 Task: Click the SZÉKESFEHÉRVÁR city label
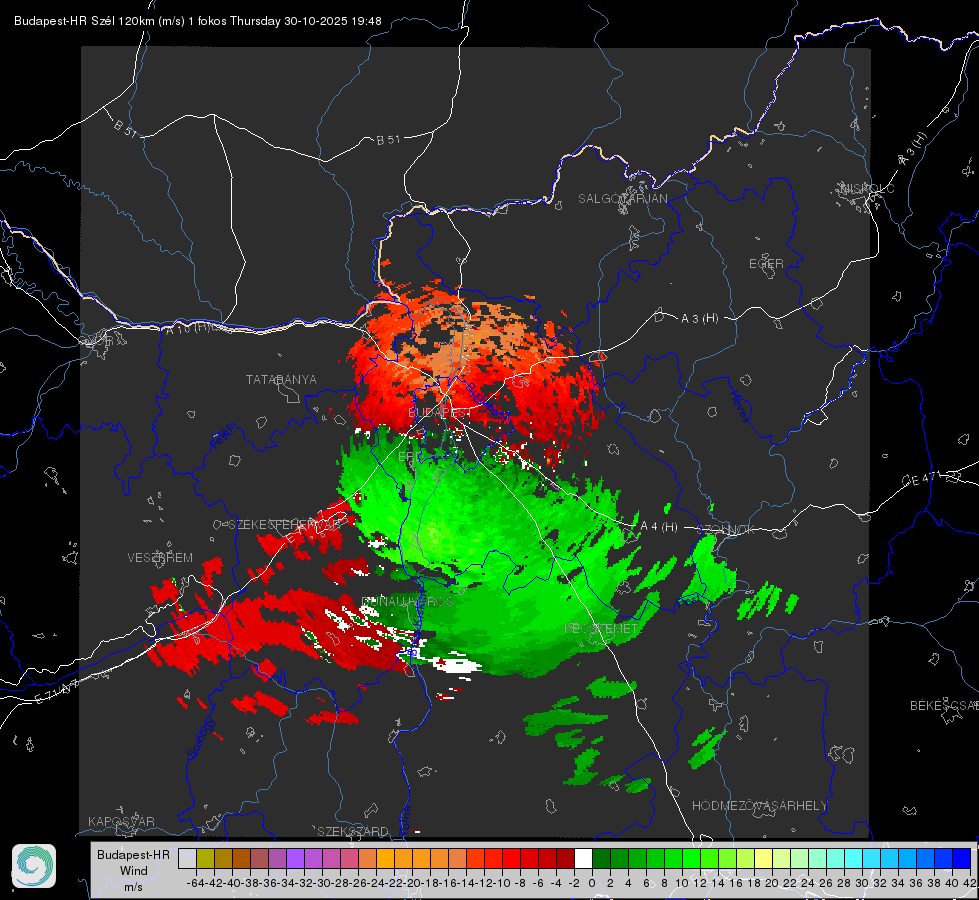(287, 525)
